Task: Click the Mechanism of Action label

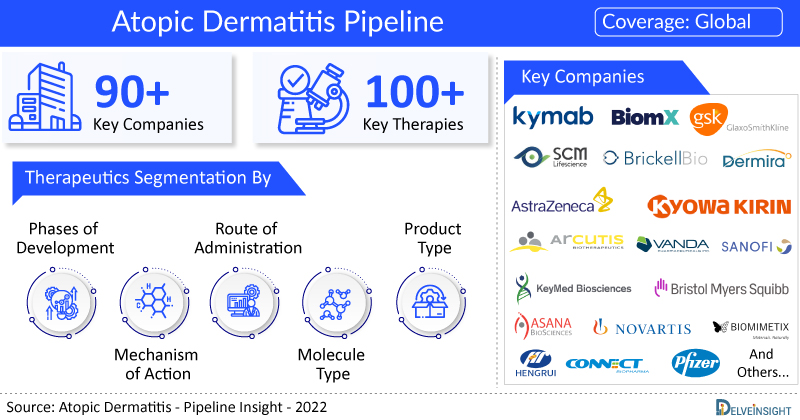Action: pos(156,364)
